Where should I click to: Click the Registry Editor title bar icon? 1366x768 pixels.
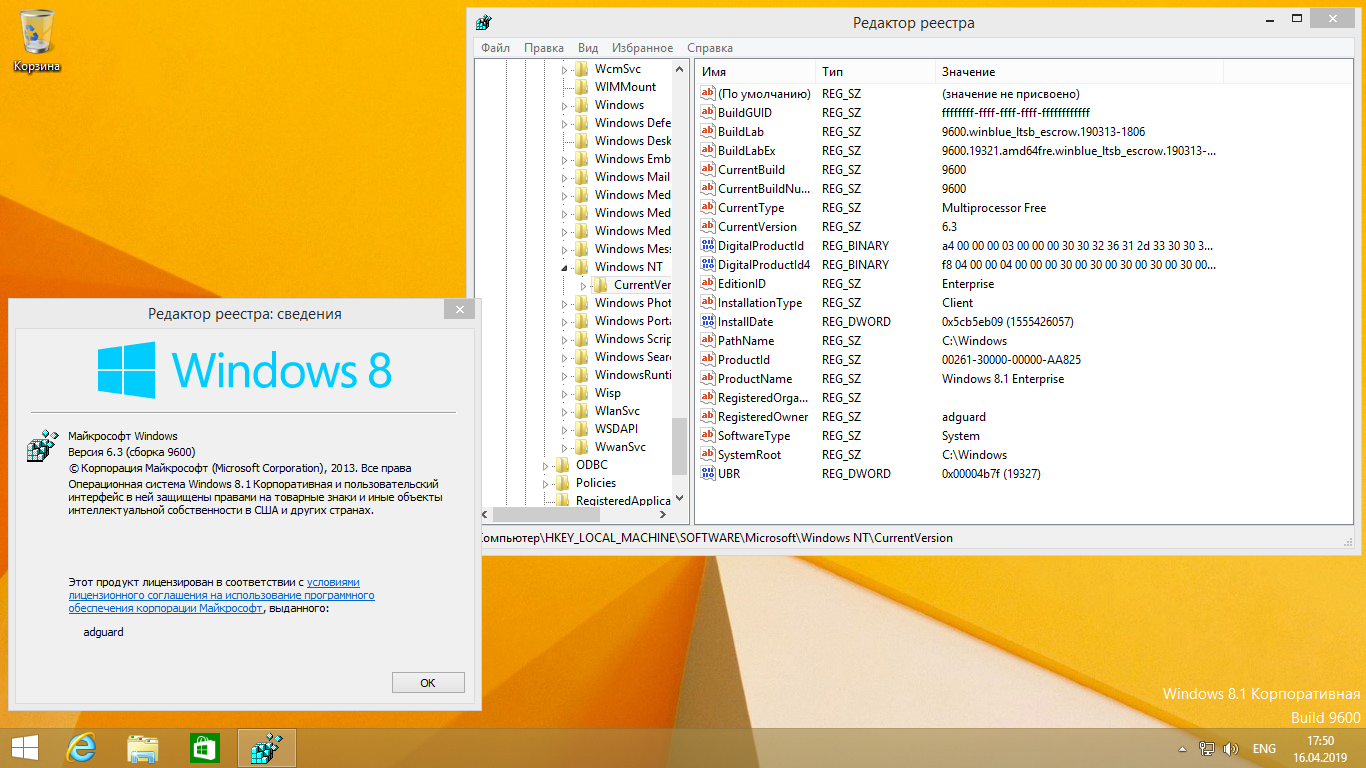click(483, 22)
